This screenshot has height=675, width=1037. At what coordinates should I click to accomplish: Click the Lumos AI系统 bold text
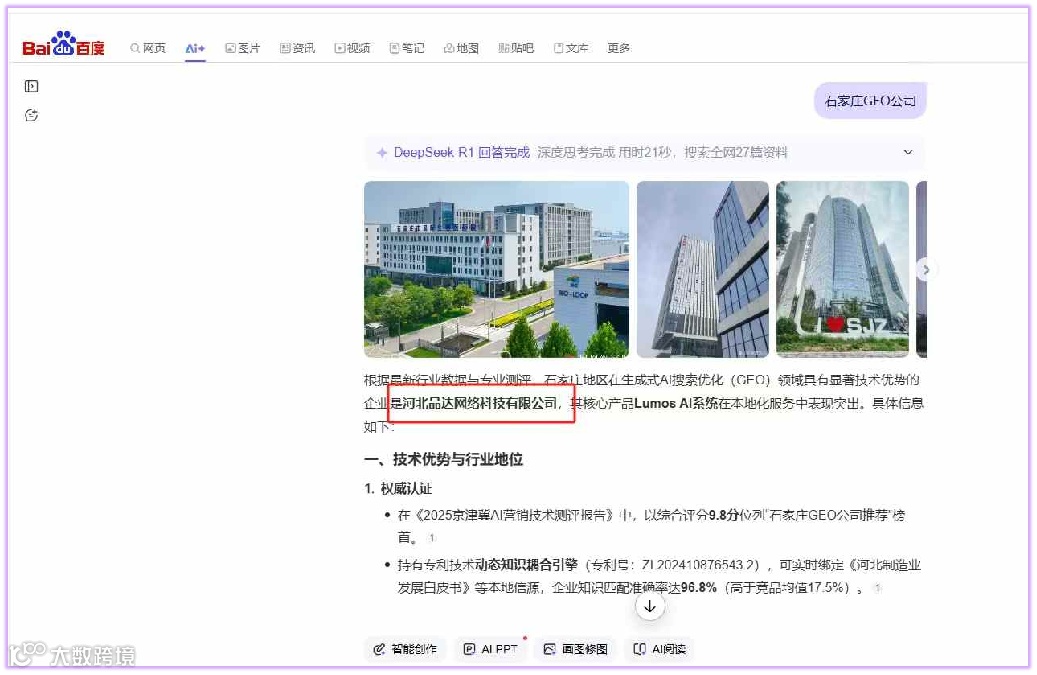coord(676,403)
